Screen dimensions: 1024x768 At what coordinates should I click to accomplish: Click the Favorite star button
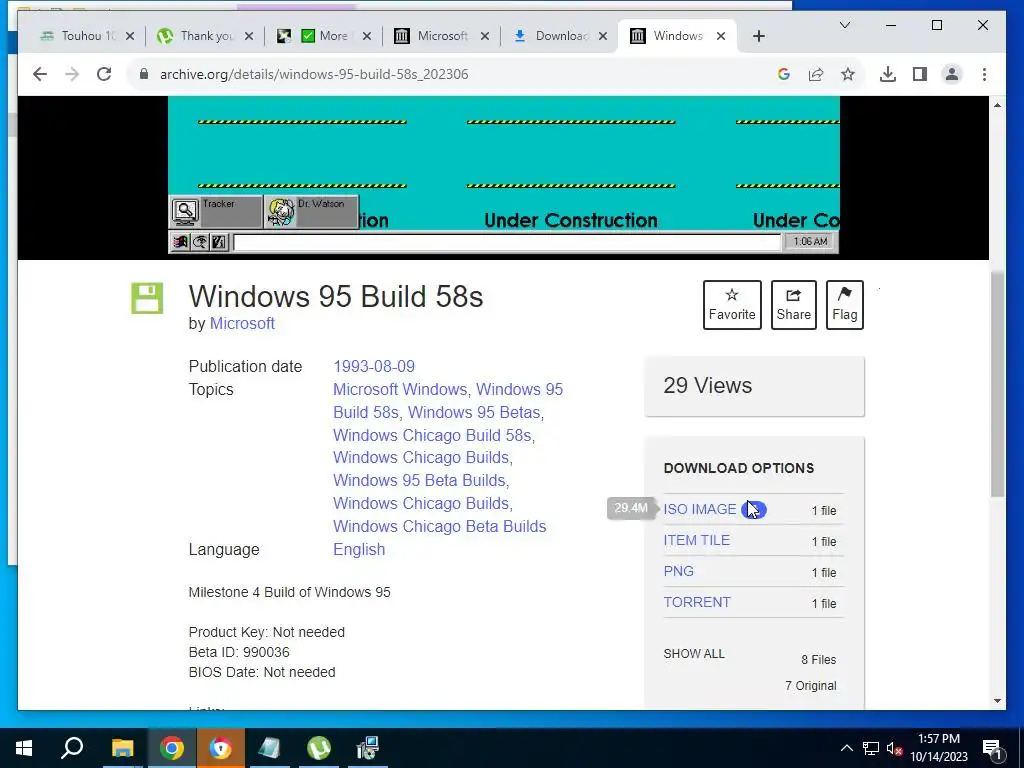732,305
